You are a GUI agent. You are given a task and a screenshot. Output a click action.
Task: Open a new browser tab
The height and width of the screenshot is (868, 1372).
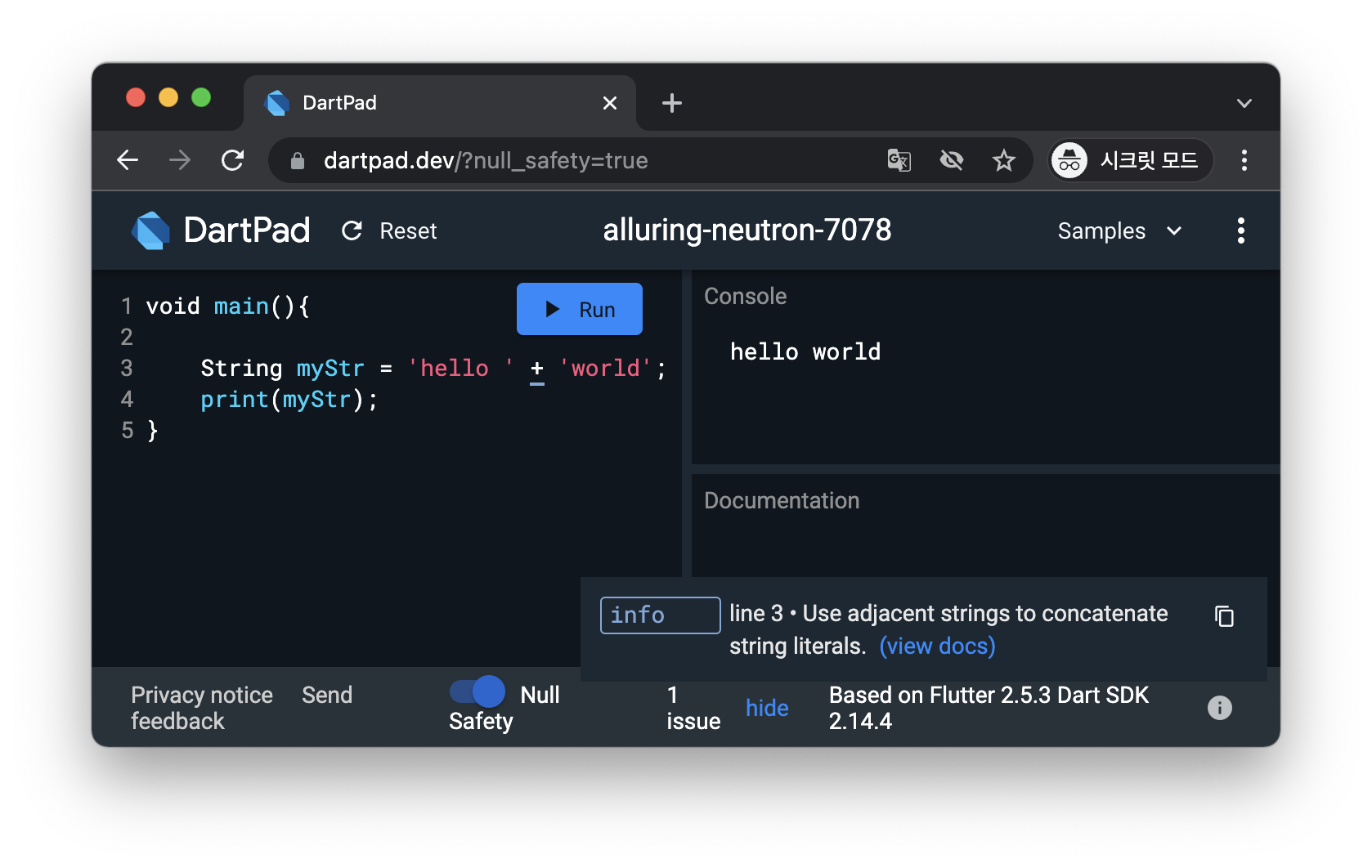point(672,103)
